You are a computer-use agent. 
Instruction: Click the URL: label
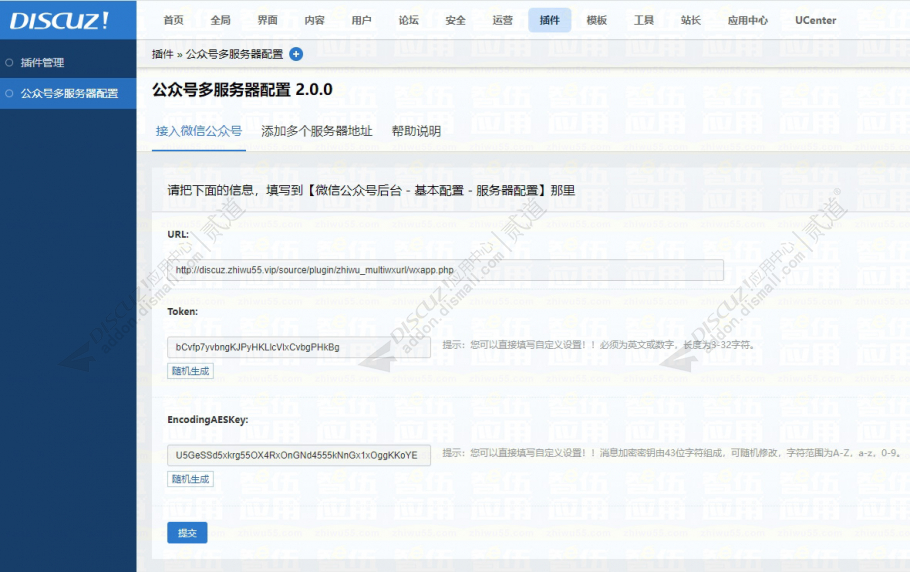[x=178, y=234]
